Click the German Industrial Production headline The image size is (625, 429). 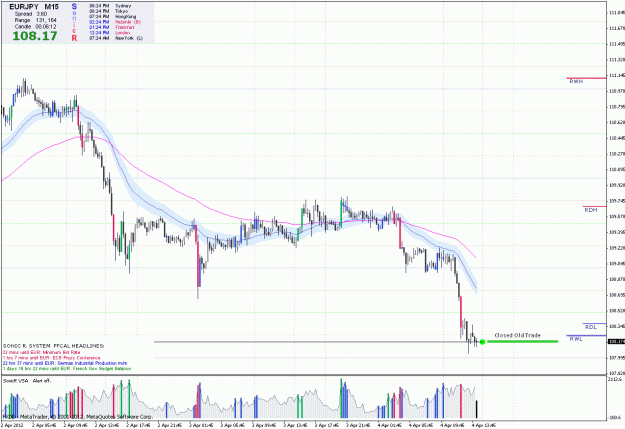[65, 363]
